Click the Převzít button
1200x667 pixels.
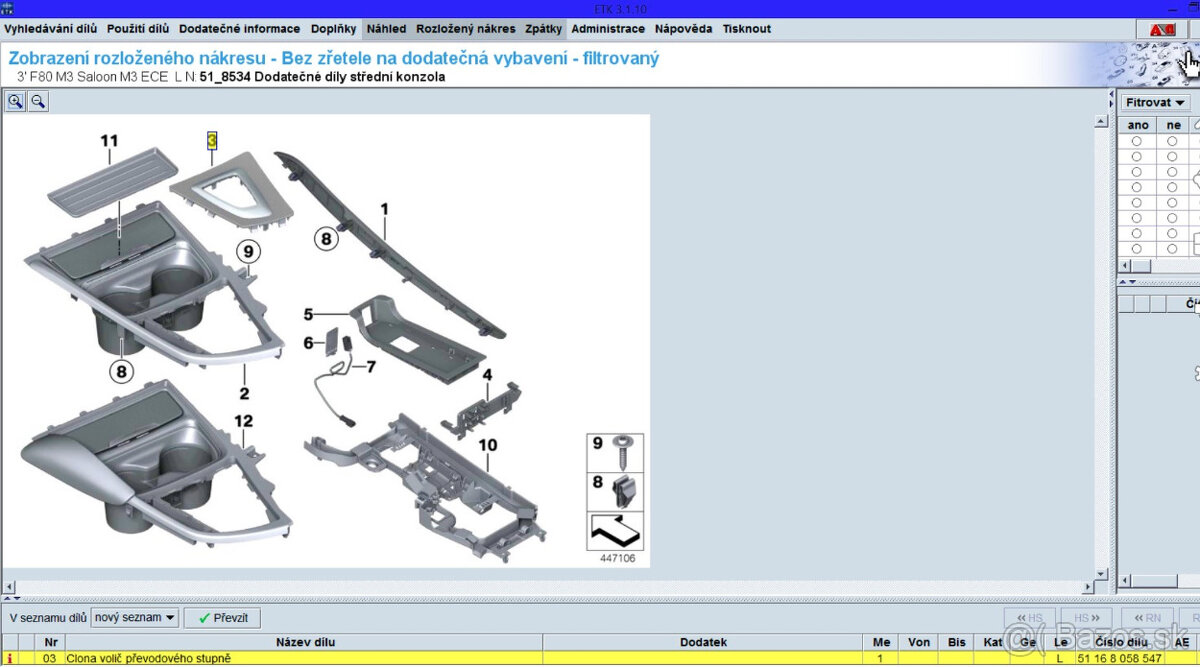pos(223,618)
